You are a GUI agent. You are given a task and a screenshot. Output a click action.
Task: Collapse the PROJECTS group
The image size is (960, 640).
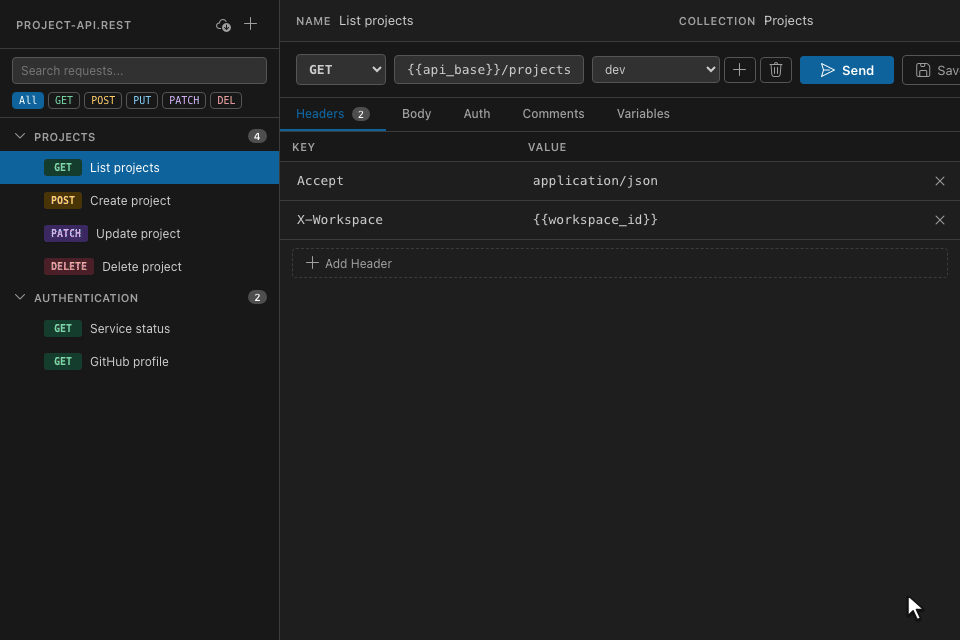click(x=20, y=136)
